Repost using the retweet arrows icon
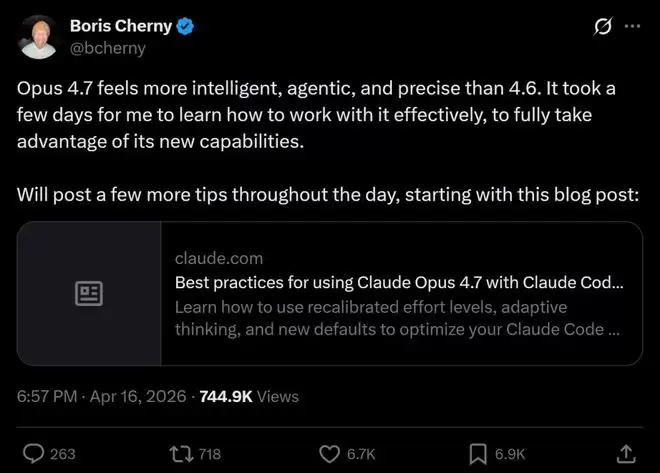This screenshot has width=660, height=473. (181, 454)
